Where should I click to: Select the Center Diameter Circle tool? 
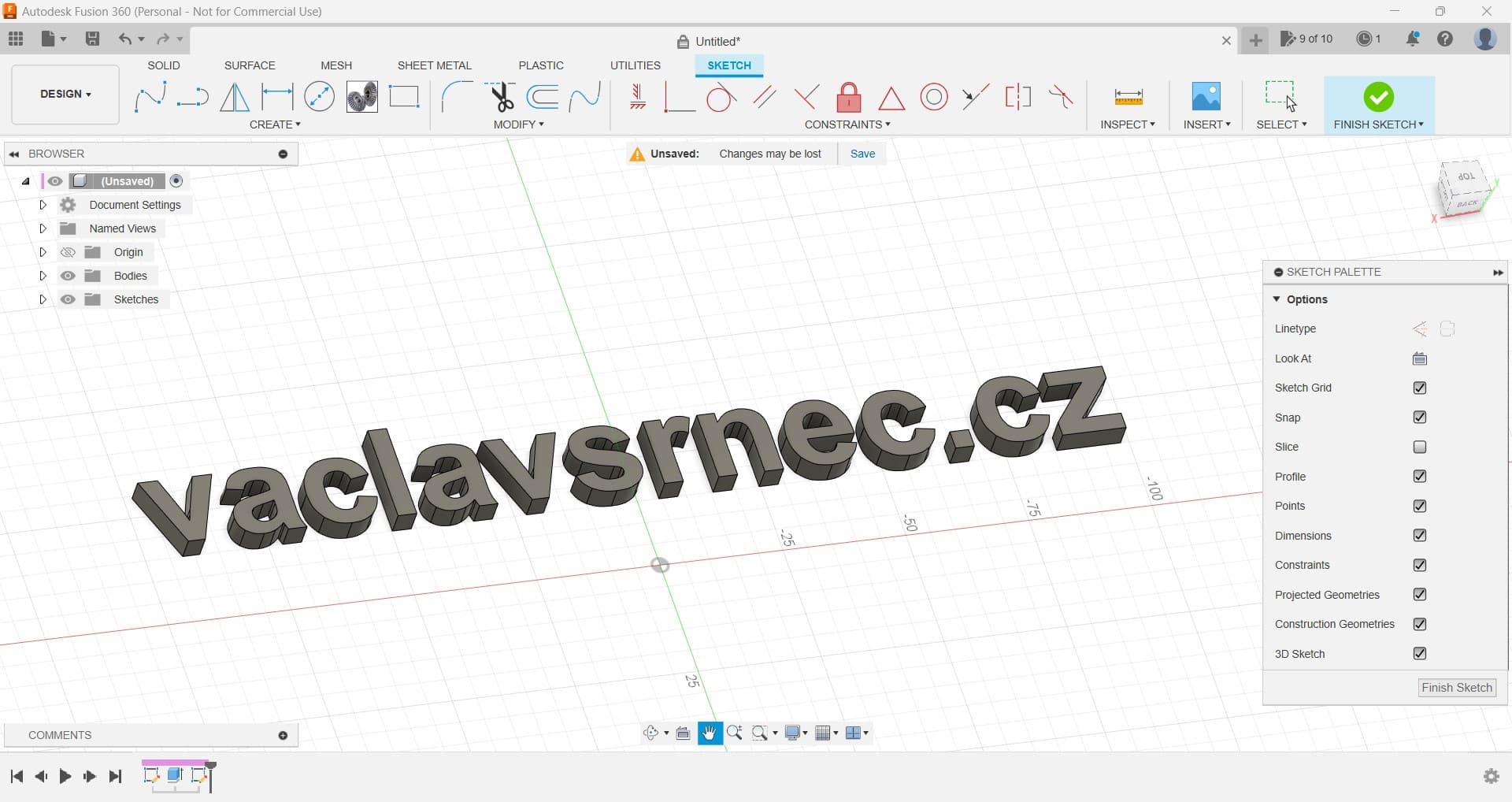319,97
